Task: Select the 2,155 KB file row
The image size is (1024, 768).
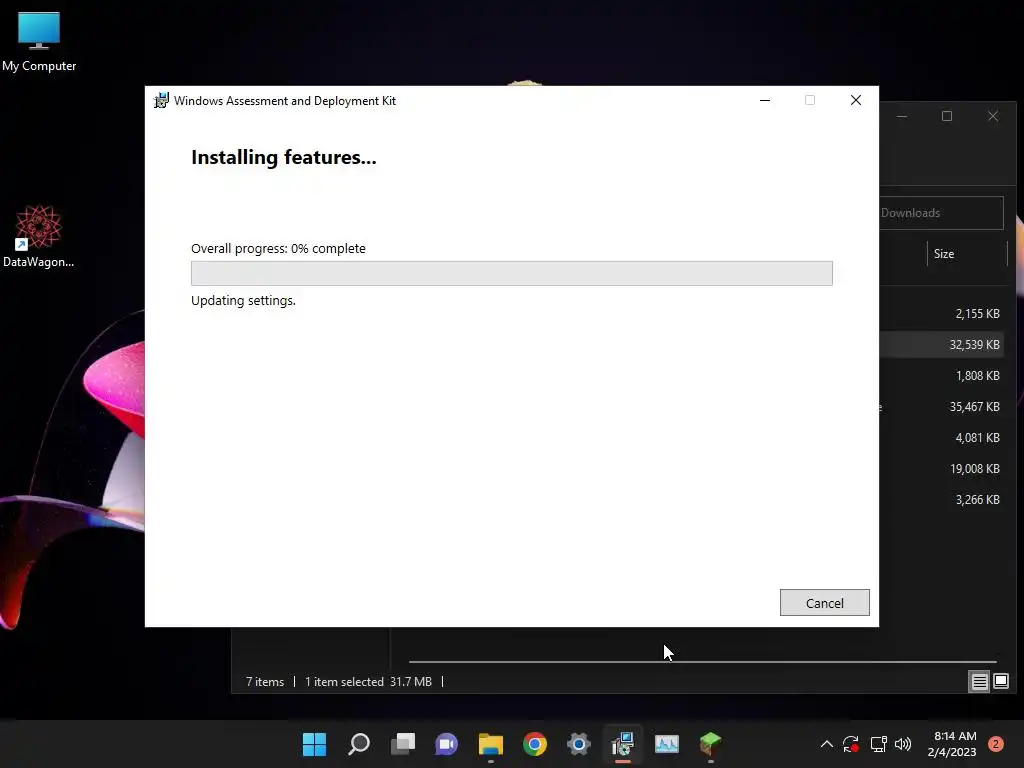Action: (x=942, y=313)
